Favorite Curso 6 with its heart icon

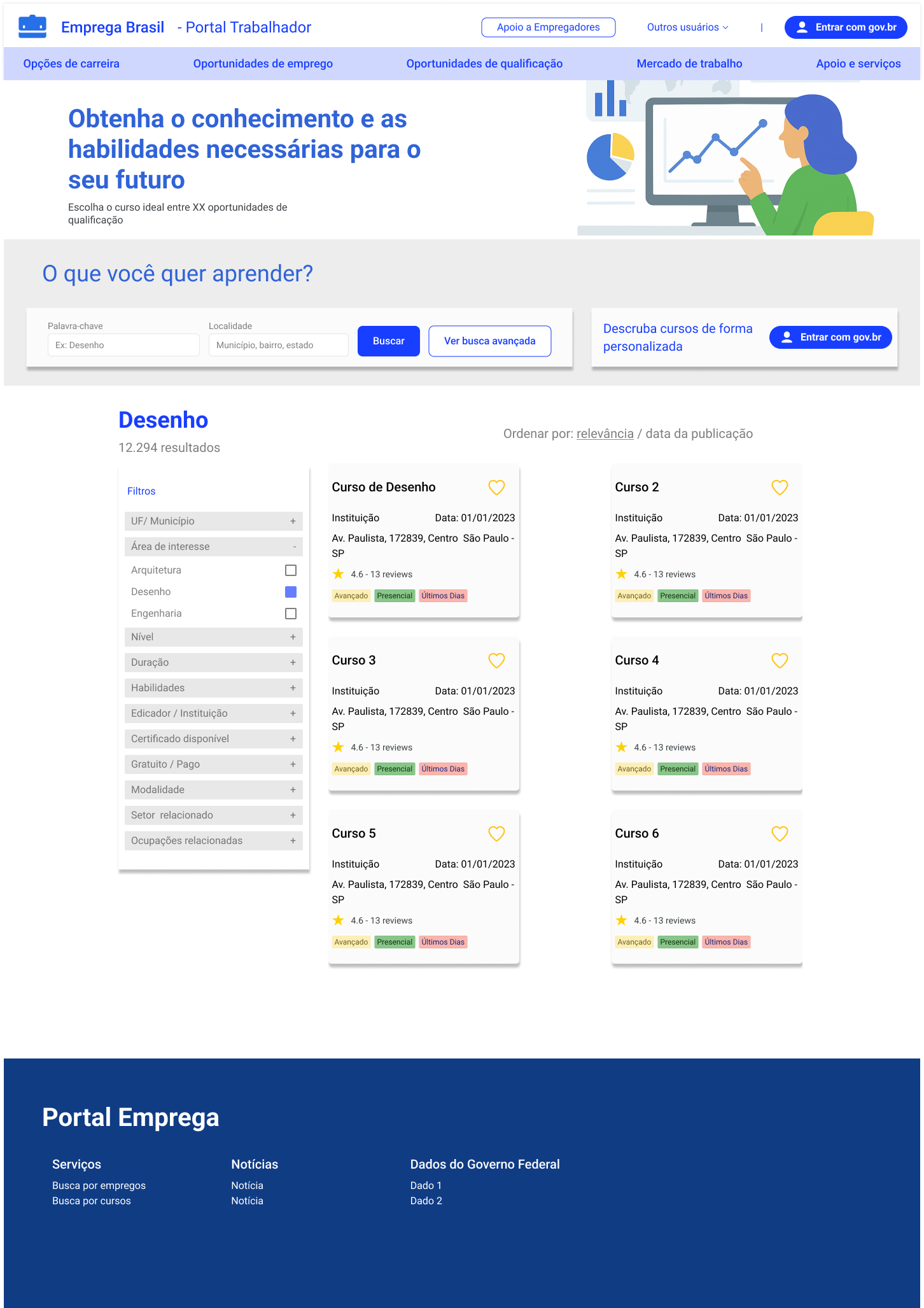(x=780, y=834)
